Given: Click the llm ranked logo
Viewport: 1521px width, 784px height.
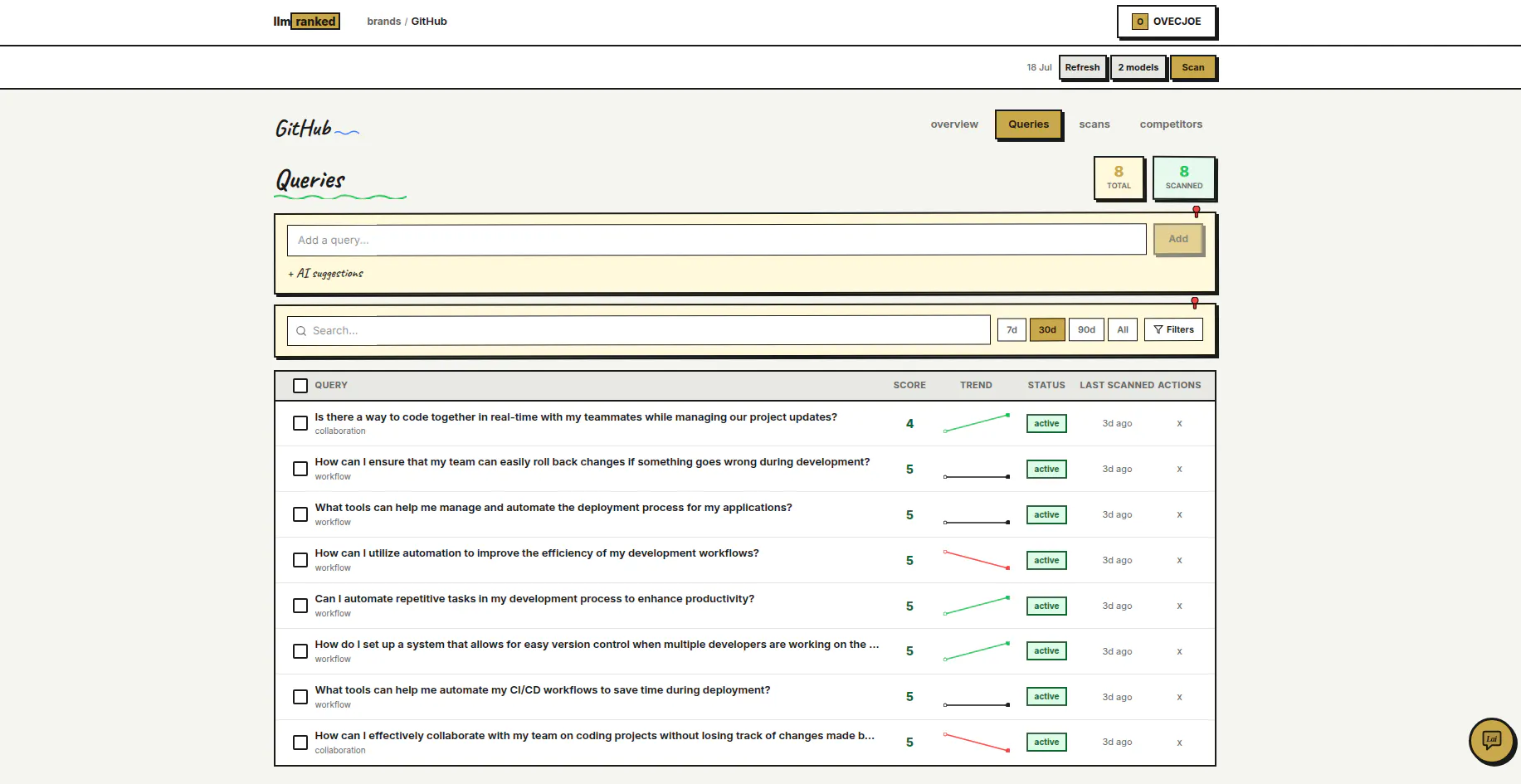Looking at the screenshot, I should (x=306, y=22).
